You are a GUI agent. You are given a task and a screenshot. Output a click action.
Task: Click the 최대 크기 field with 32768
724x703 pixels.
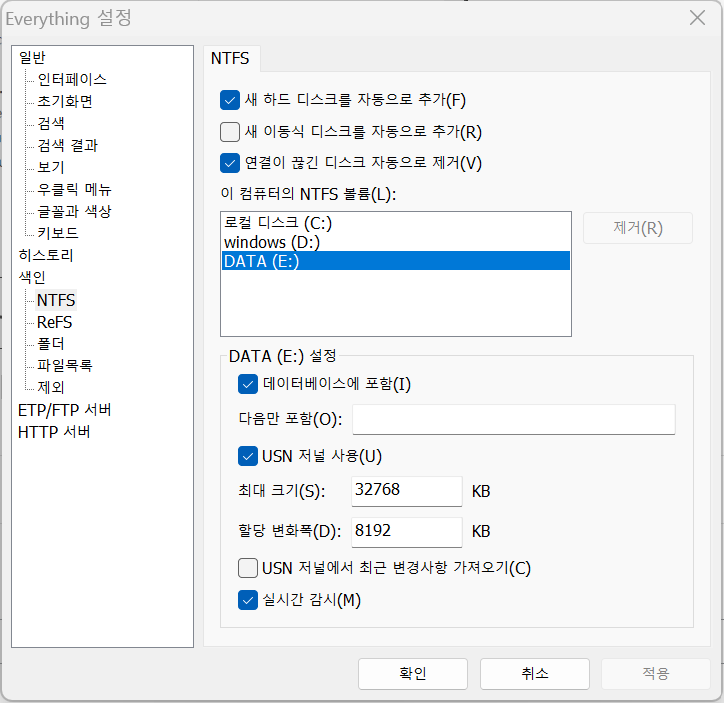pyautogui.click(x=406, y=491)
